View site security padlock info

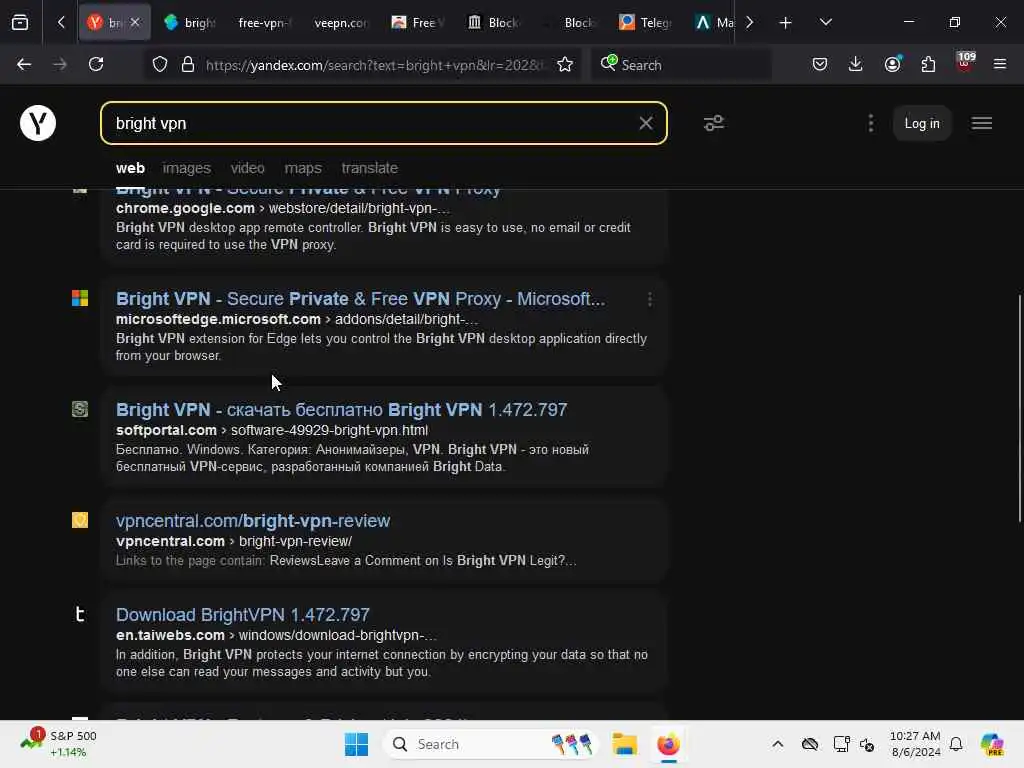[188, 65]
